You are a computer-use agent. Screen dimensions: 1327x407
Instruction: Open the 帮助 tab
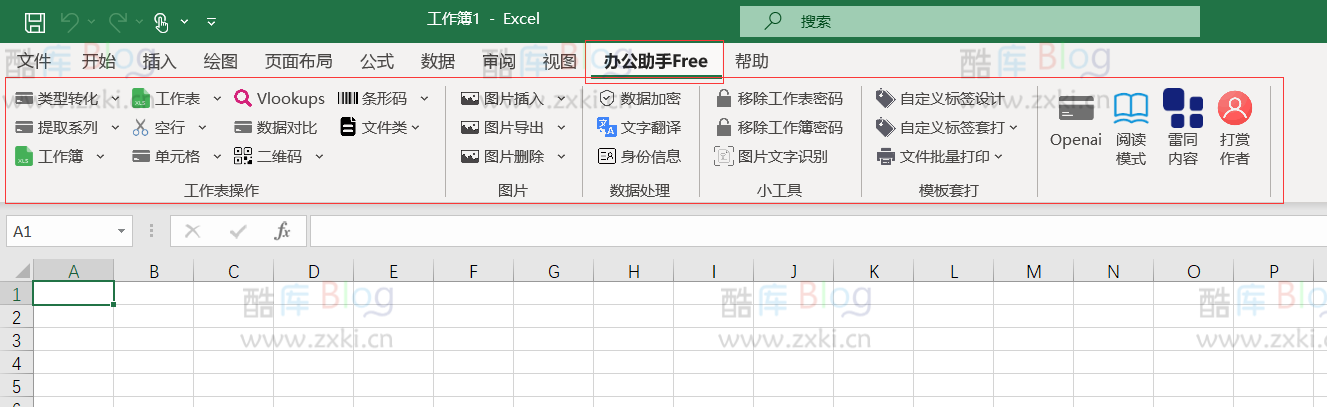(752, 61)
